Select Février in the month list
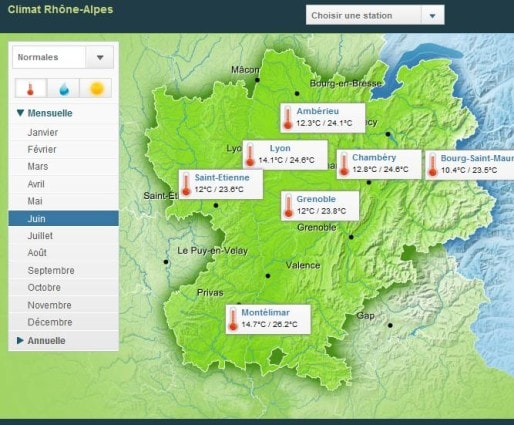The height and width of the screenshot is (425, 514). click(63, 149)
